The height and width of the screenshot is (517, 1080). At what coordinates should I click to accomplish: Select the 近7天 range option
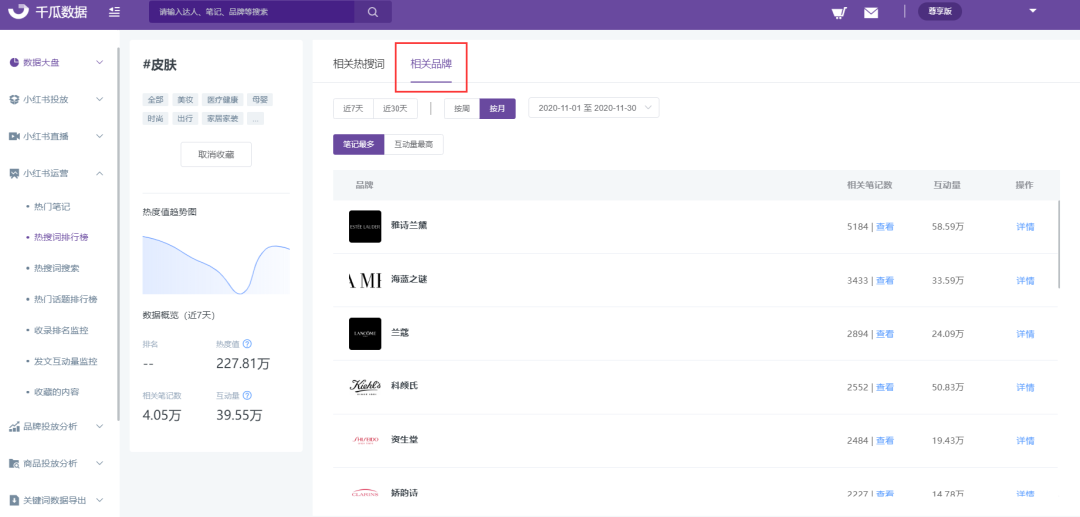tap(352, 108)
